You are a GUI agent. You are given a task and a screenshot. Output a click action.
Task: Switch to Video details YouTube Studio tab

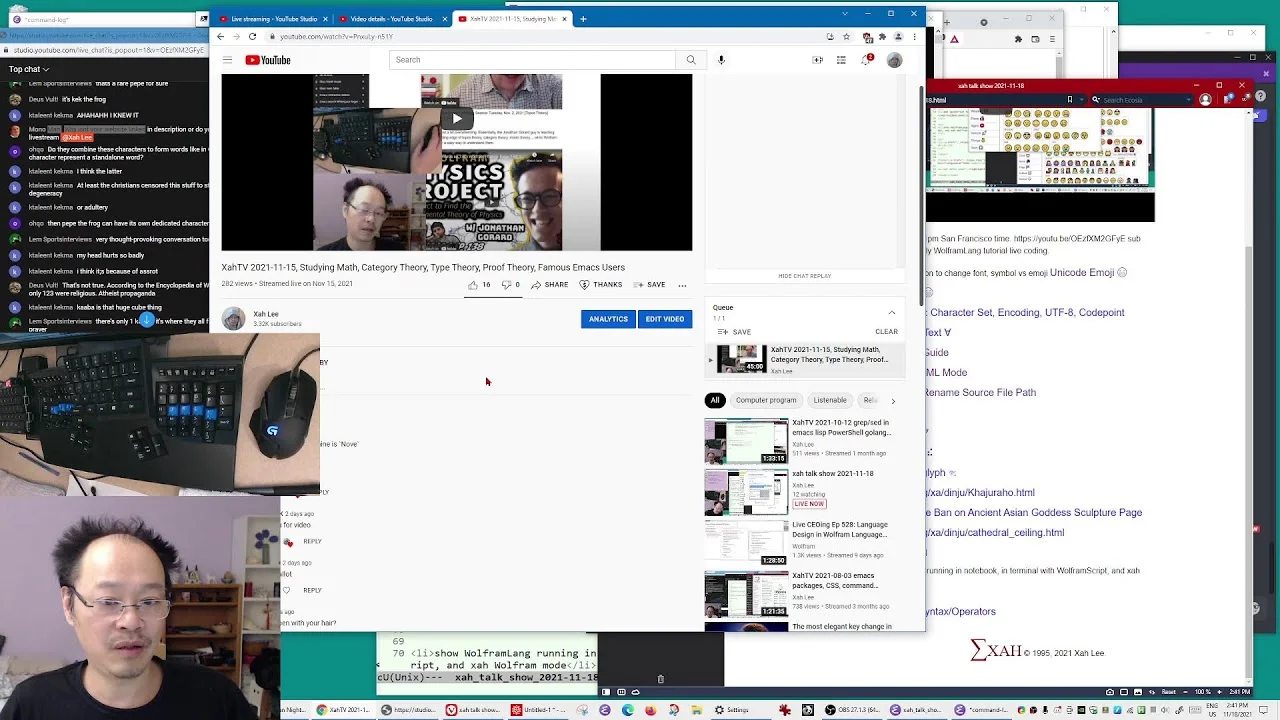[391, 18]
